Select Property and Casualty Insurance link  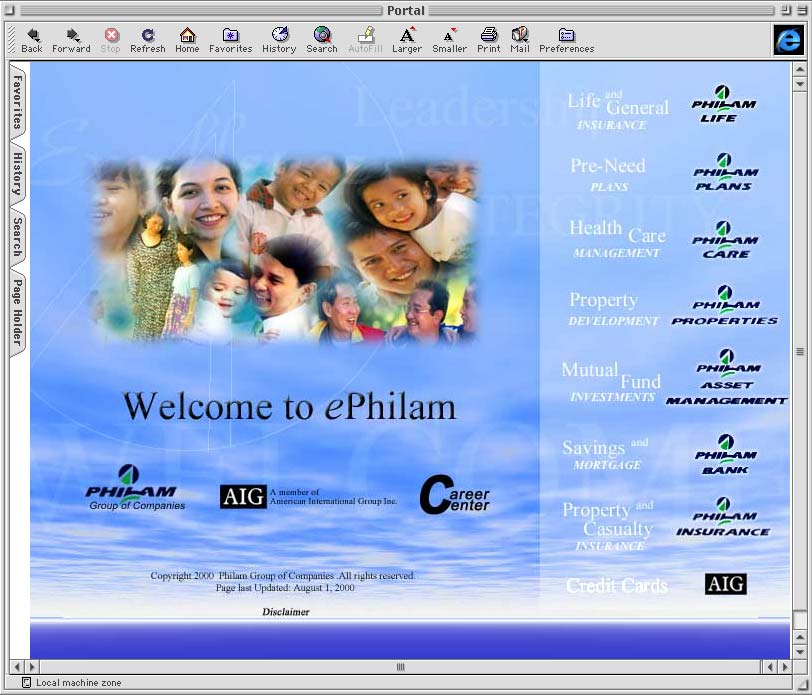pos(608,526)
